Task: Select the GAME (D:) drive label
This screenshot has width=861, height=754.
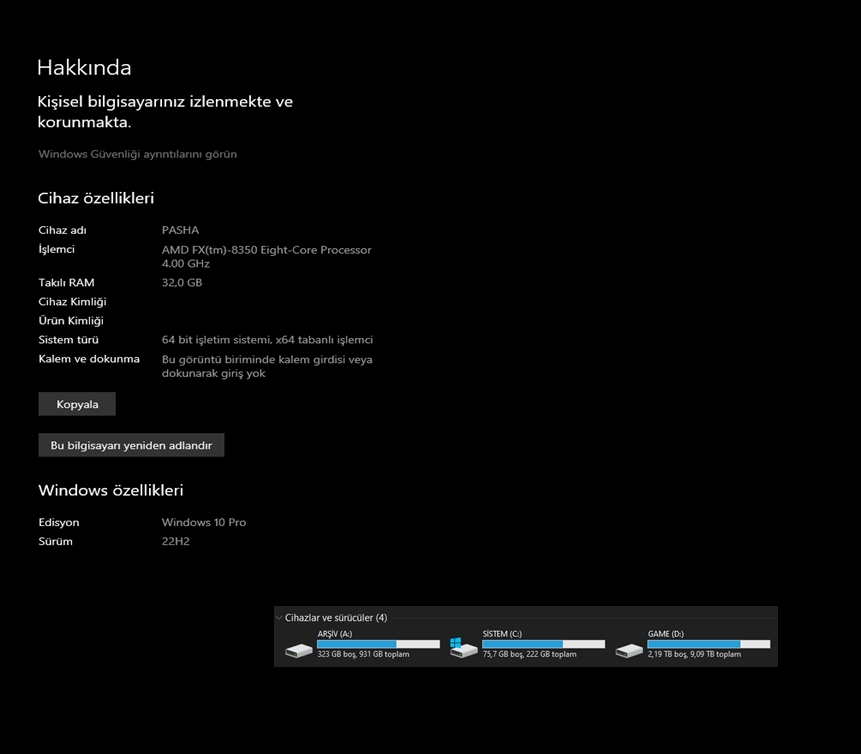Action: tap(666, 634)
